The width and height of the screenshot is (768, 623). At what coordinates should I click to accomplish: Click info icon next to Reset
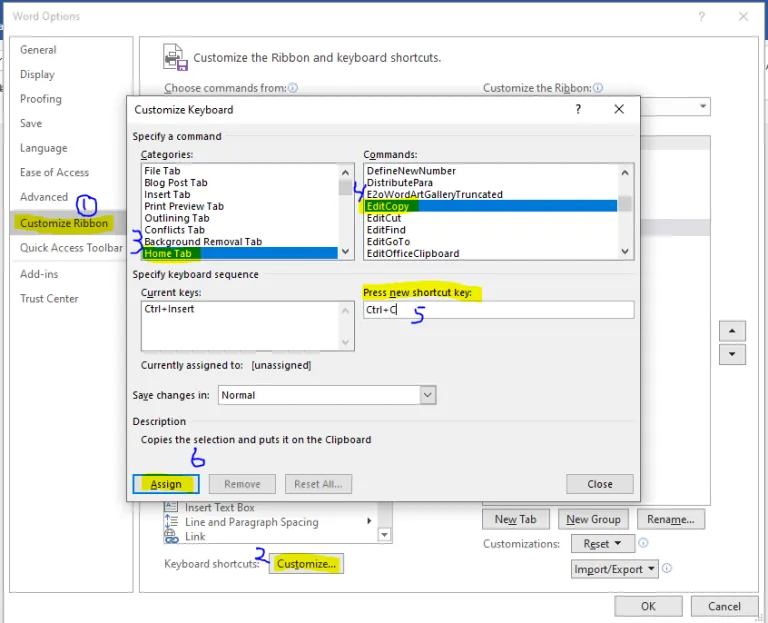tap(643, 543)
